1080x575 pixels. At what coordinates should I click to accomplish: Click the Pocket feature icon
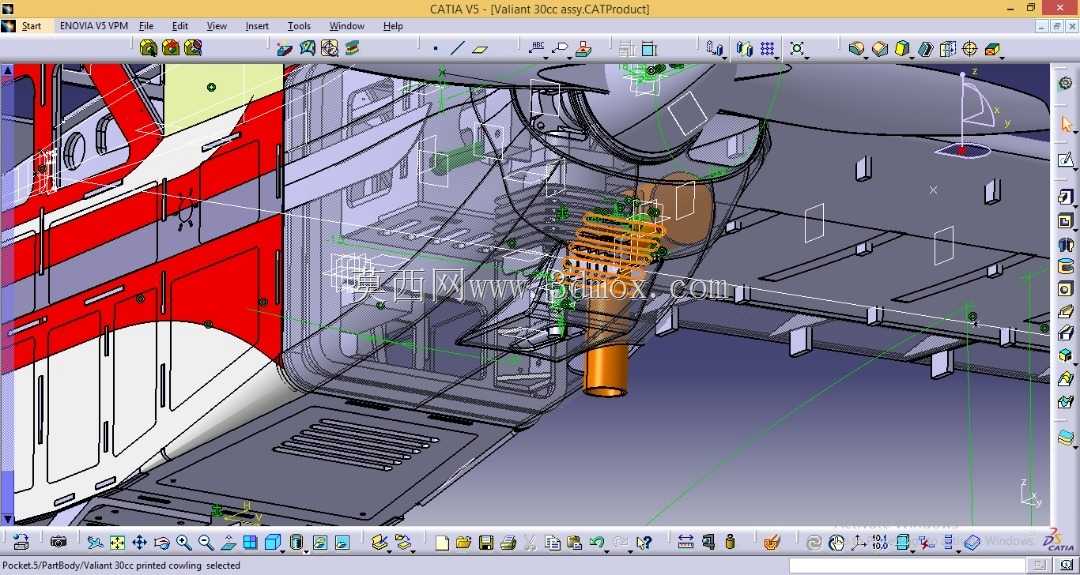pos(1064,222)
